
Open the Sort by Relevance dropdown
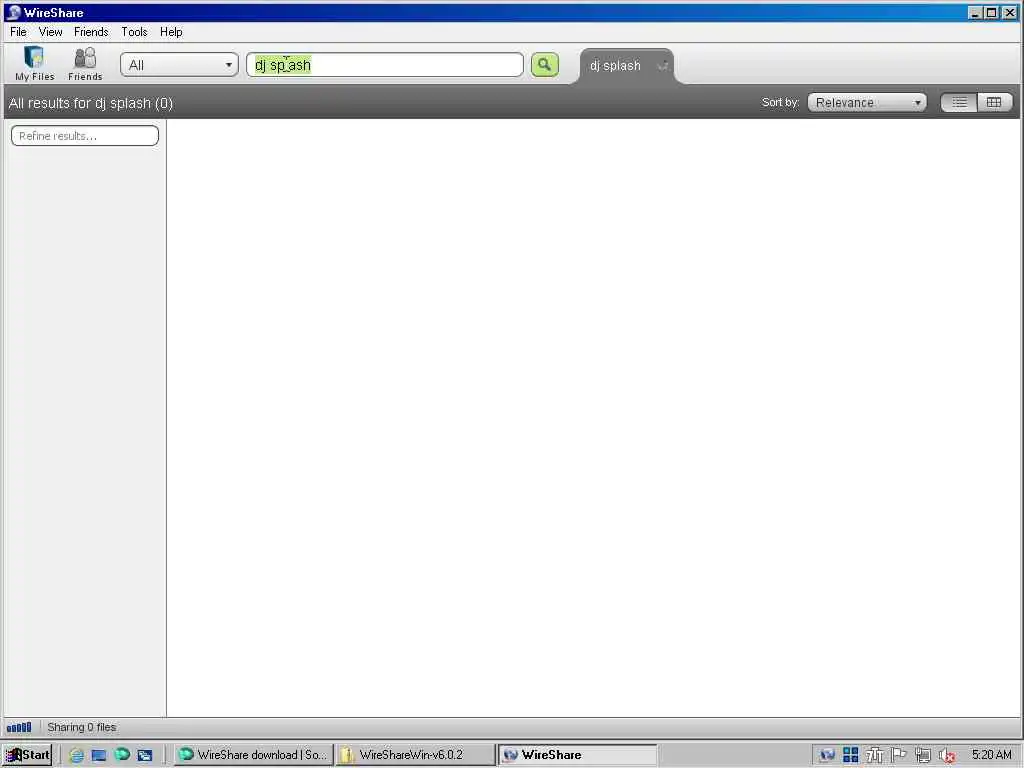pyautogui.click(x=867, y=103)
